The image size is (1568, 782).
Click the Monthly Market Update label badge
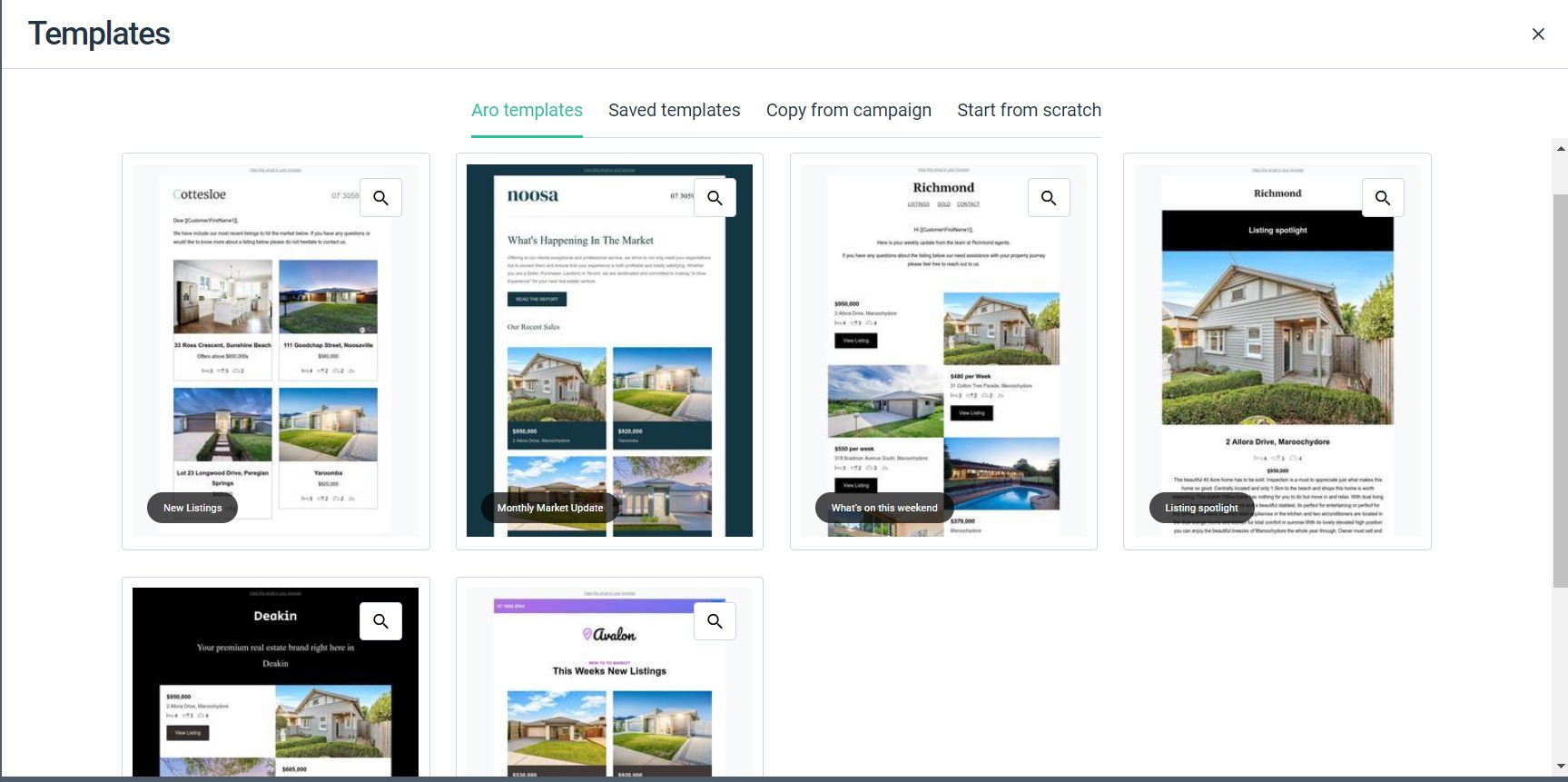click(x=550, y=508)
